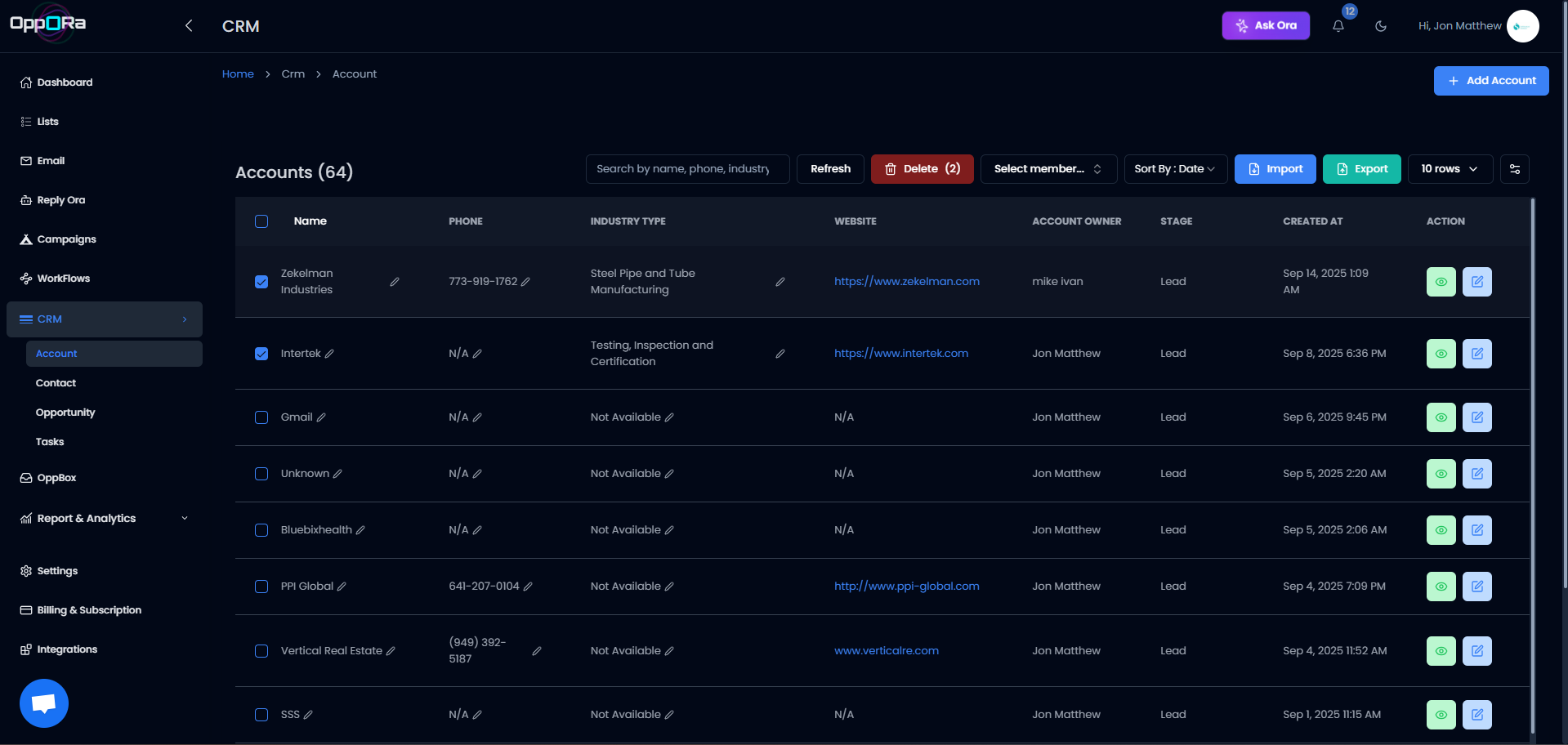Edit phone number 773-919-1762 pencil icon
The width and height of the screenshot is (1568, 745).
point(525,282)
